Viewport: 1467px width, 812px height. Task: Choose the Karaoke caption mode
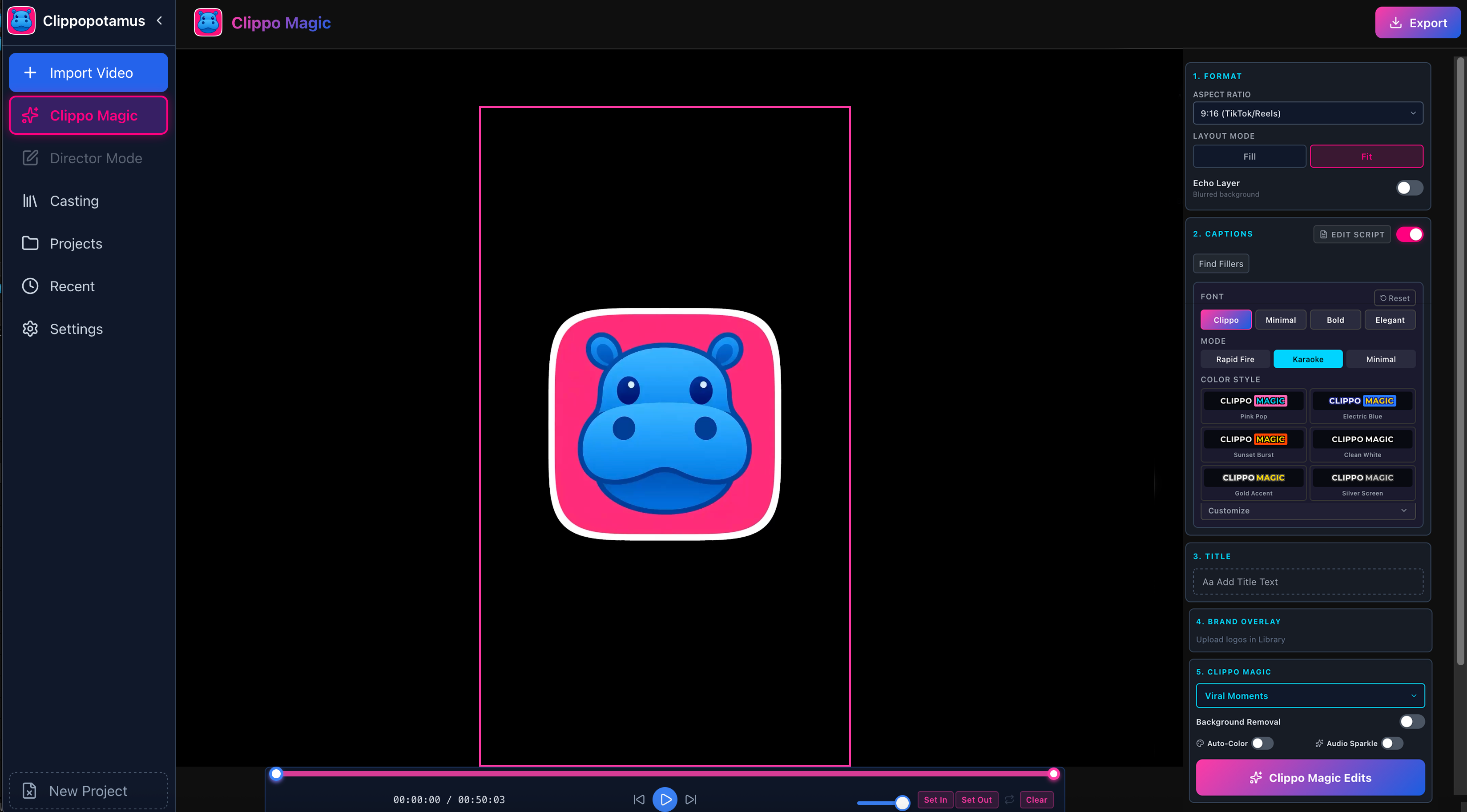[1308, 359]
